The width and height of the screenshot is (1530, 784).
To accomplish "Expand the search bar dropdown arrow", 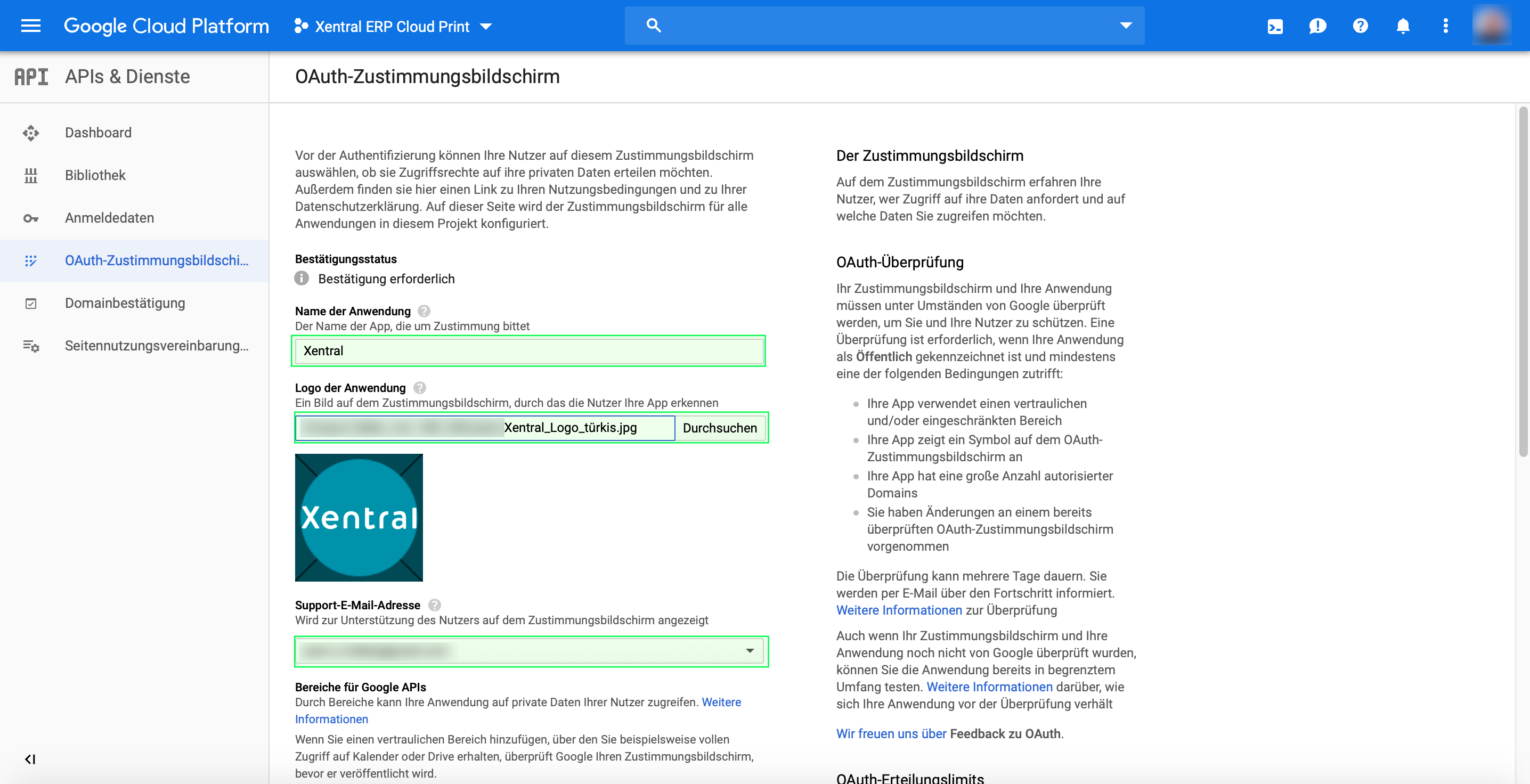I will click(x=1126, y=26).
